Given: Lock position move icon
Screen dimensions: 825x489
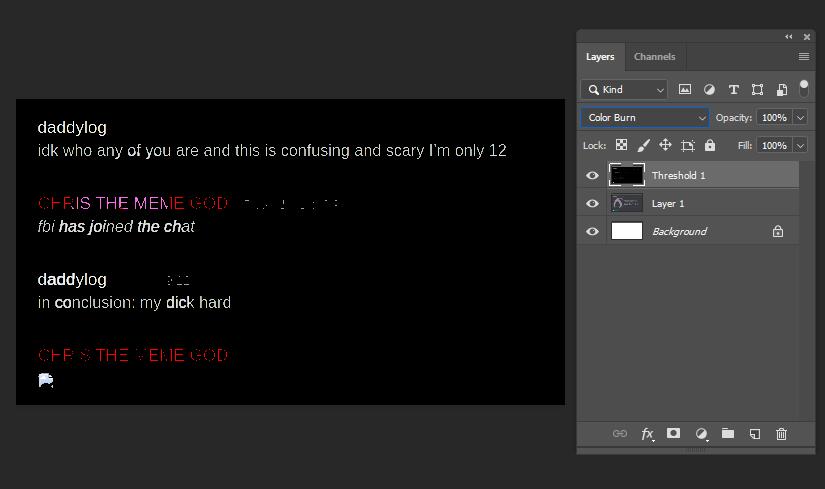Looking at the screenshot, I should 665,145.
